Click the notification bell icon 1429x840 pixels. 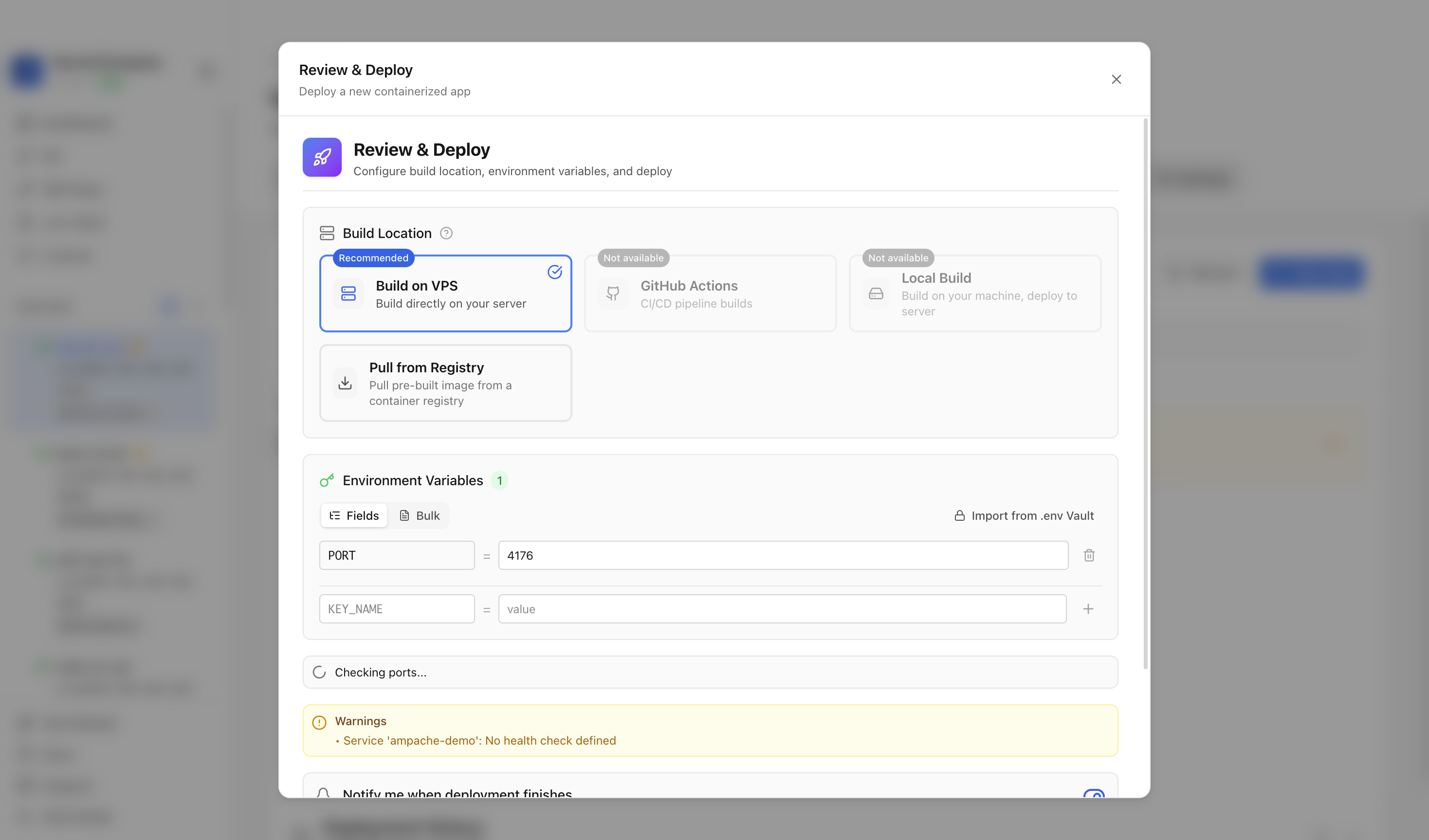[323, 793]
